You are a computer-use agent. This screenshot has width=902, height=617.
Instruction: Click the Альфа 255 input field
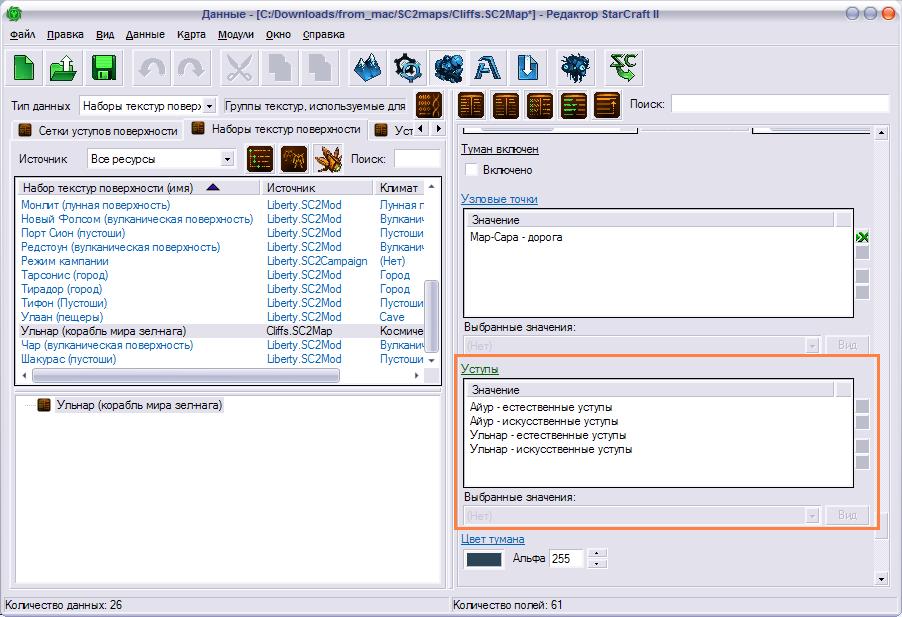pyautogui.click(x=567, y=558)
